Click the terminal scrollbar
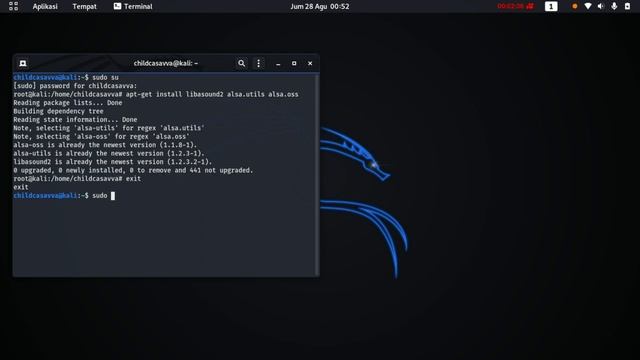 (317, 175)
